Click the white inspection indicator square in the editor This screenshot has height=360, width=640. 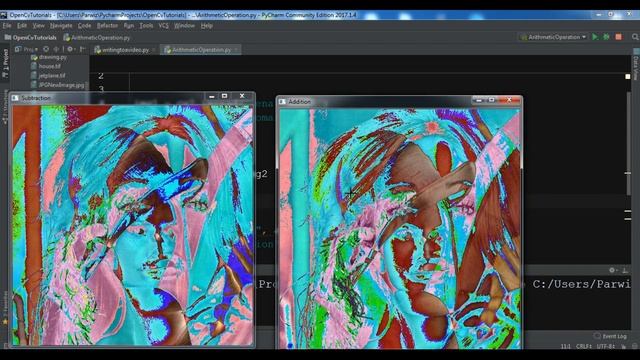(x=628, y=77)
